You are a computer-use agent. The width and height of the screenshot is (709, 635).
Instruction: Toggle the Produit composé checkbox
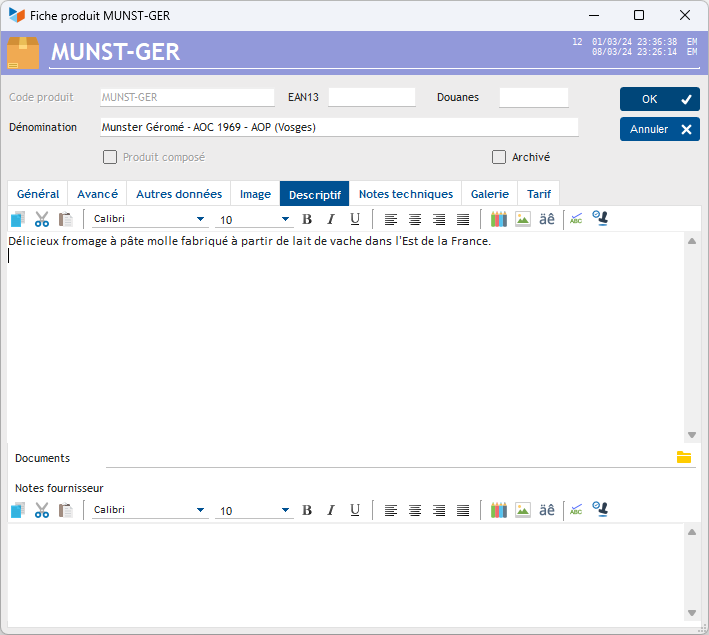click(x=110, y=157)
